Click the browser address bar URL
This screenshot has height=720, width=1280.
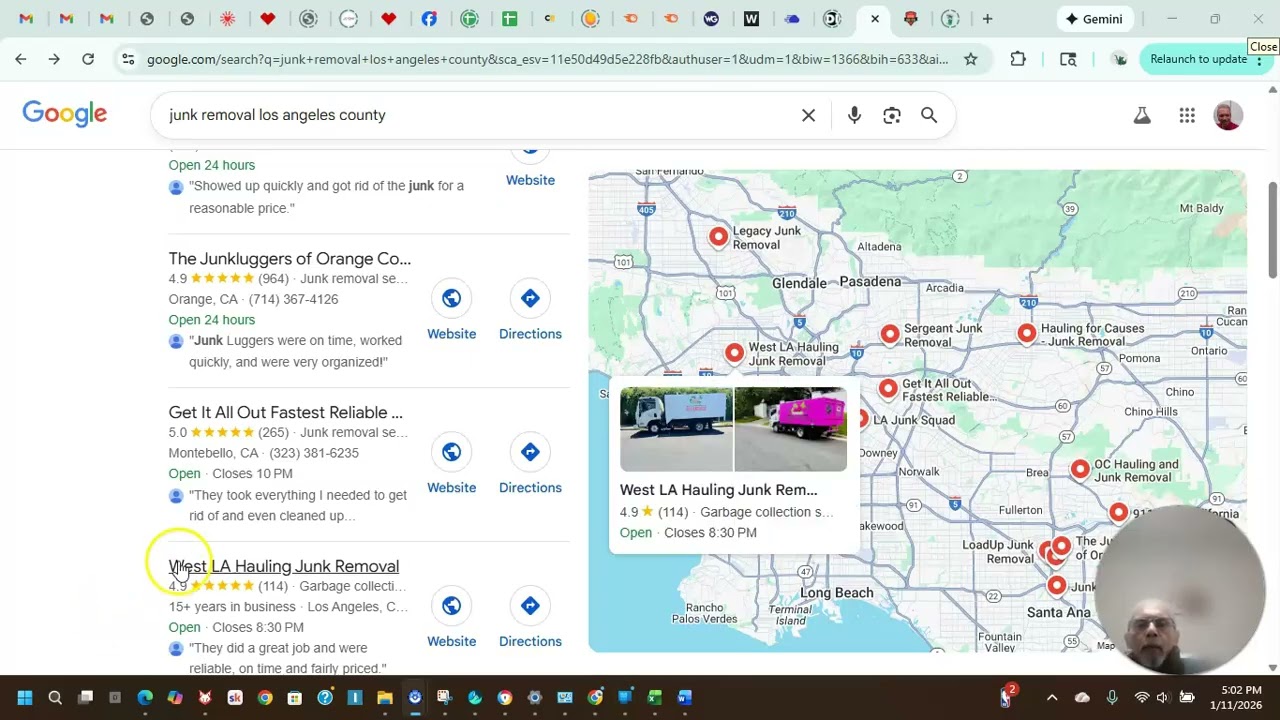pyautogui.click(x=547, y=59)
